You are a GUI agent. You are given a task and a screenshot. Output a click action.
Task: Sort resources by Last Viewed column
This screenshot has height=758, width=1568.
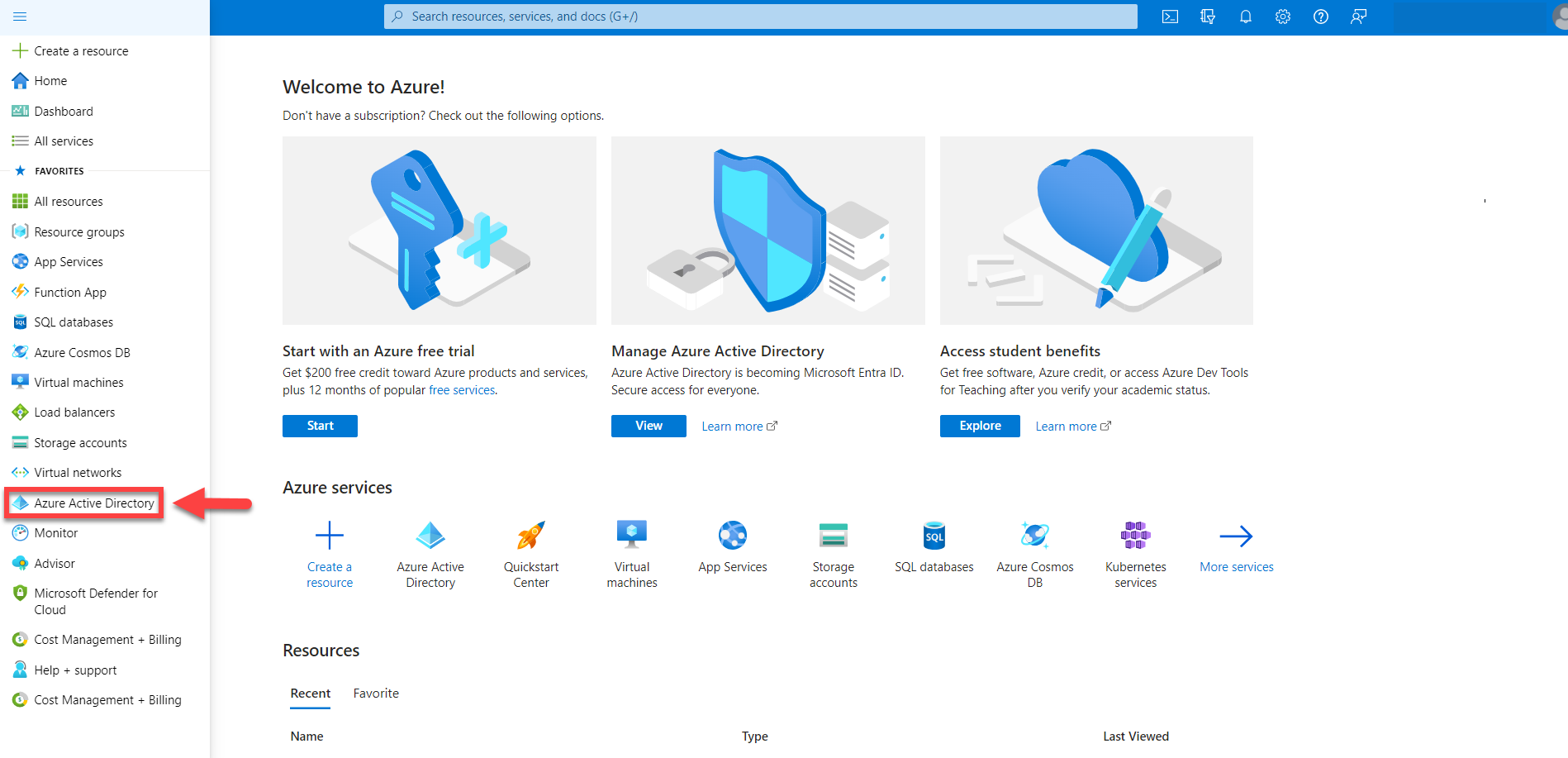[x=1136, y=737]
